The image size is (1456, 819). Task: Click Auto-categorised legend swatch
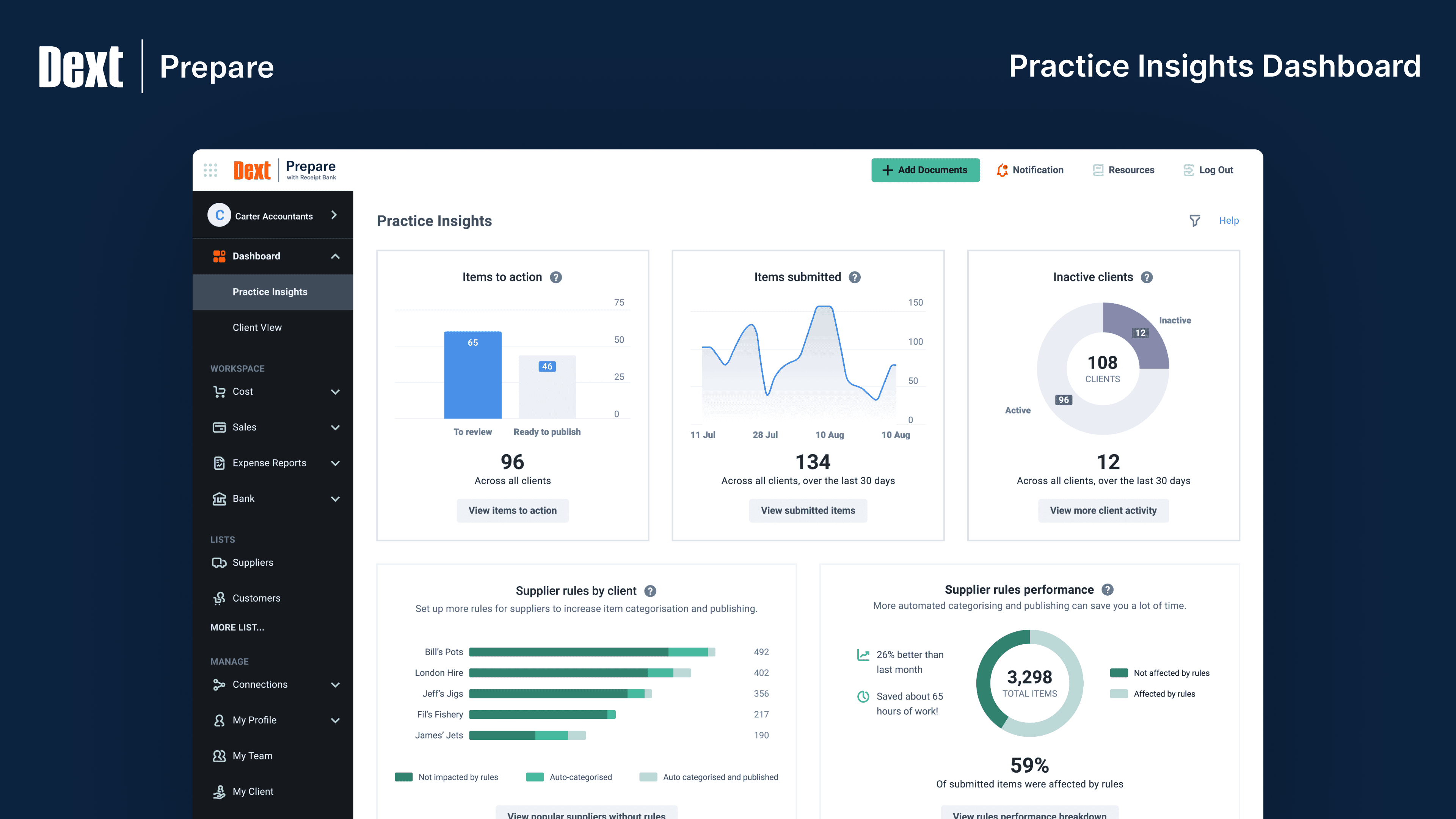pos(535,777)
